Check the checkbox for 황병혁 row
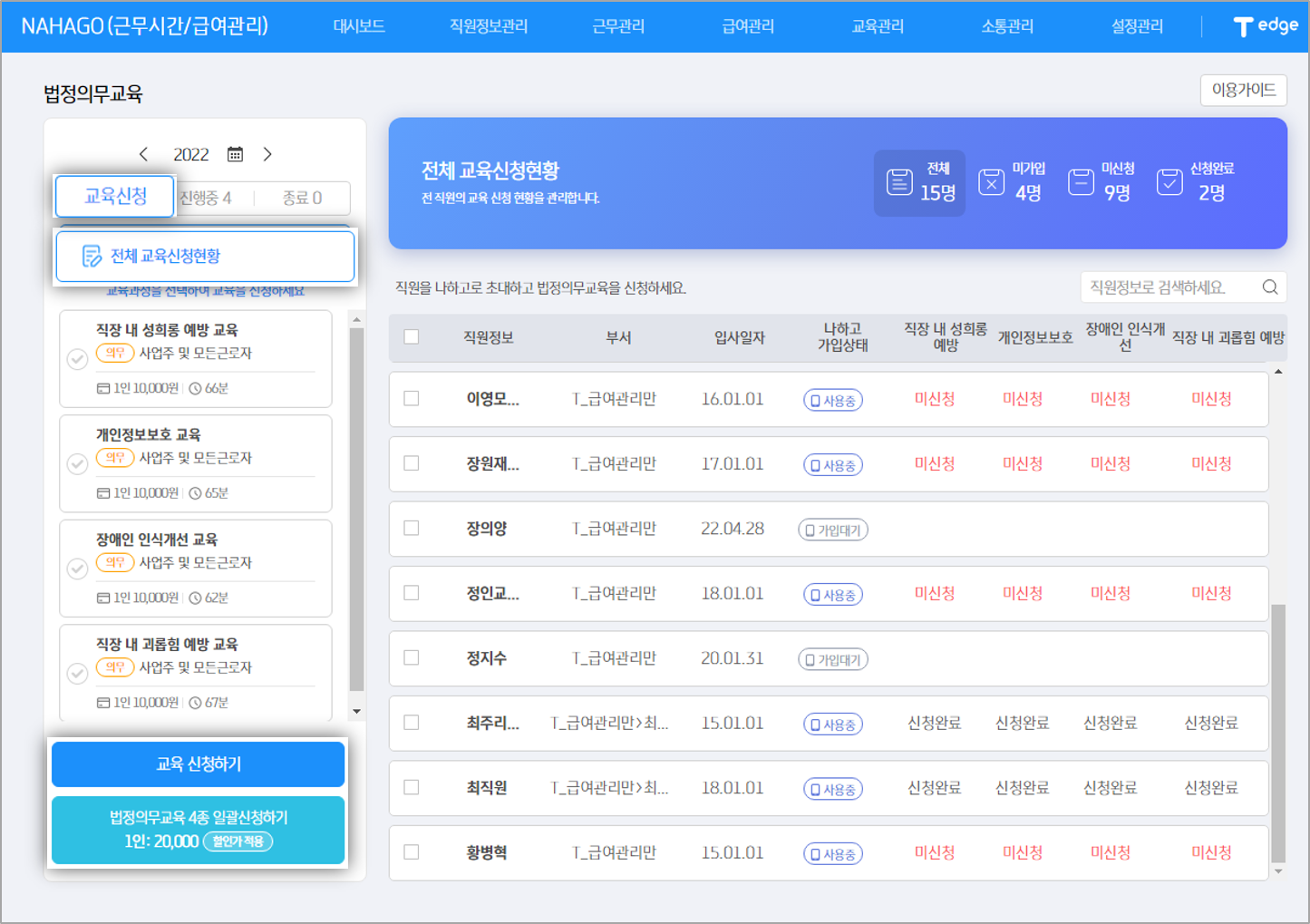This screenshot has width=1310, height=924. tap(412, 852)
